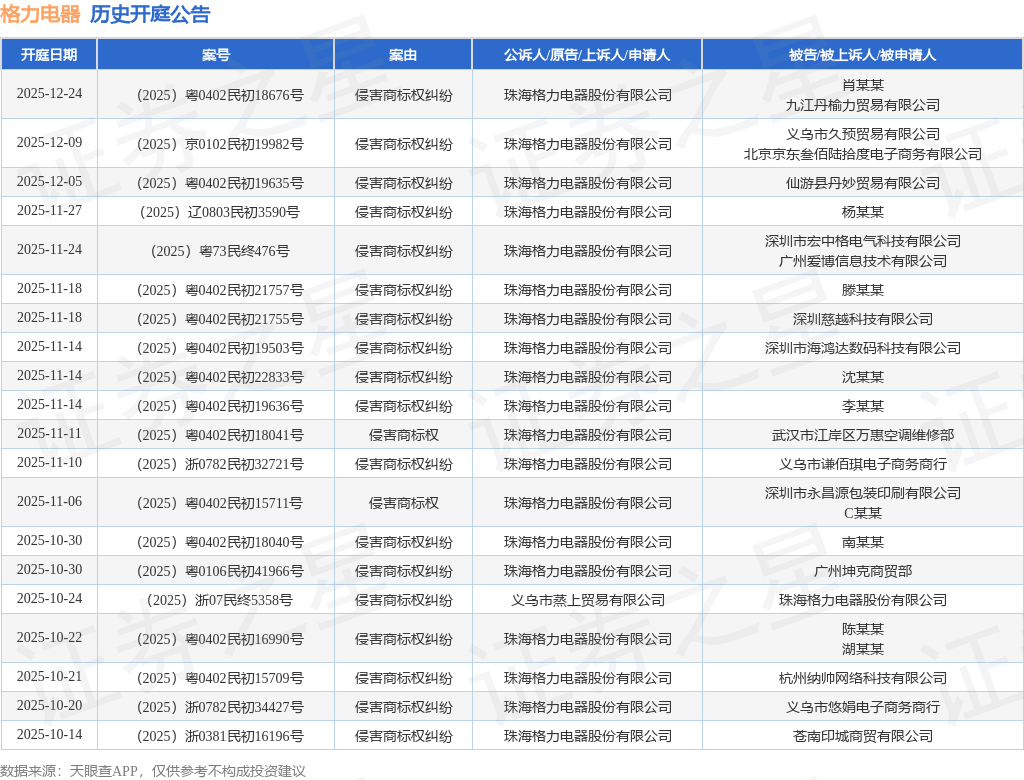
Task: Click defendant C某某
Action: [863, 513]
